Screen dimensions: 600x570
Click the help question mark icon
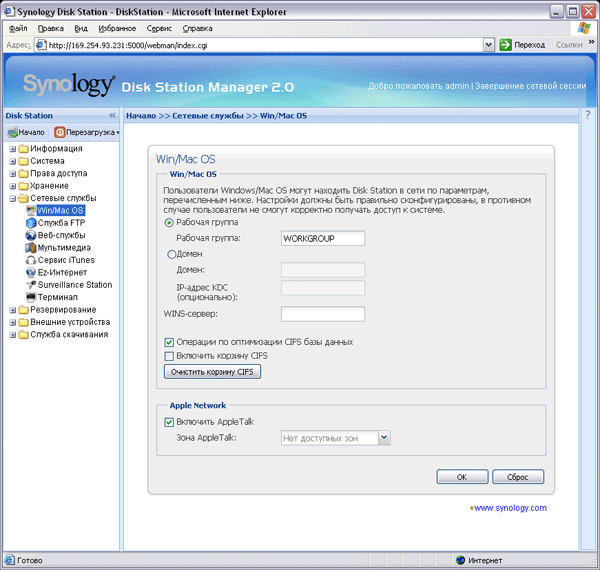588,115
